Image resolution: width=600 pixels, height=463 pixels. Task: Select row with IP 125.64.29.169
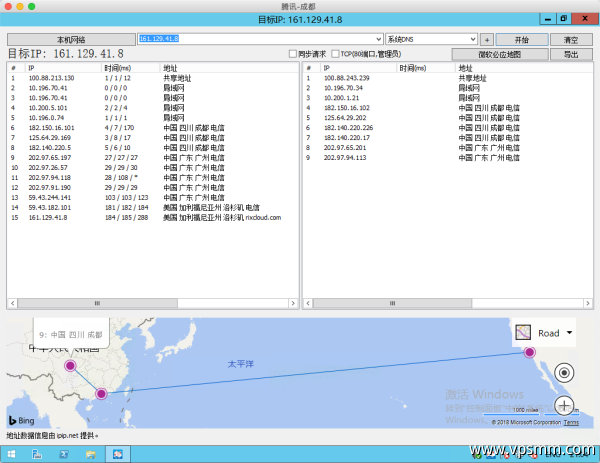tap(152, 138)
